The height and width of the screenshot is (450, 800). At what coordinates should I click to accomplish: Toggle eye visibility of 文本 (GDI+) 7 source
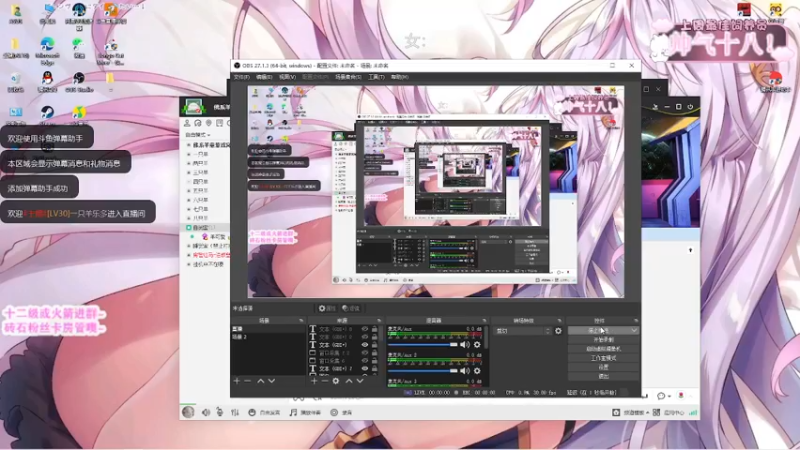[x=365, y=368]
